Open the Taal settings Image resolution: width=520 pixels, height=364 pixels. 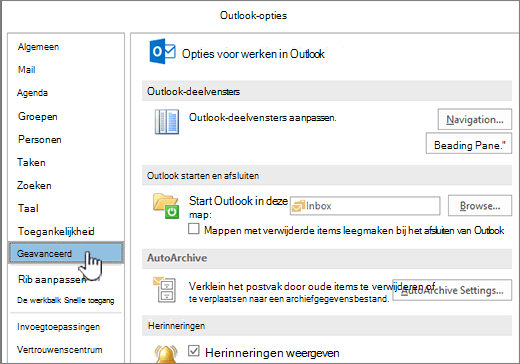[28, 208]
